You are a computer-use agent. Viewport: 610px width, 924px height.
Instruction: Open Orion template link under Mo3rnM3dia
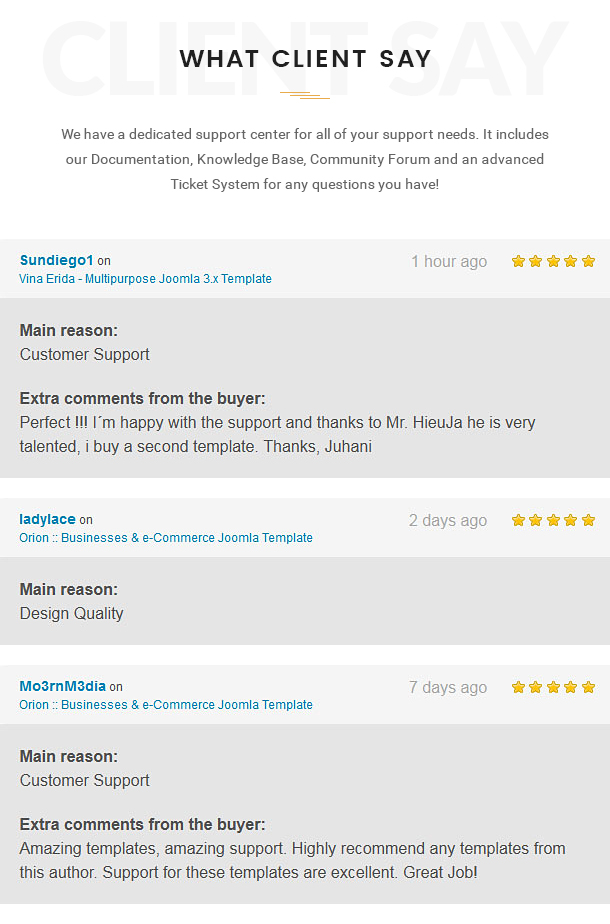(x=166, y=704)
